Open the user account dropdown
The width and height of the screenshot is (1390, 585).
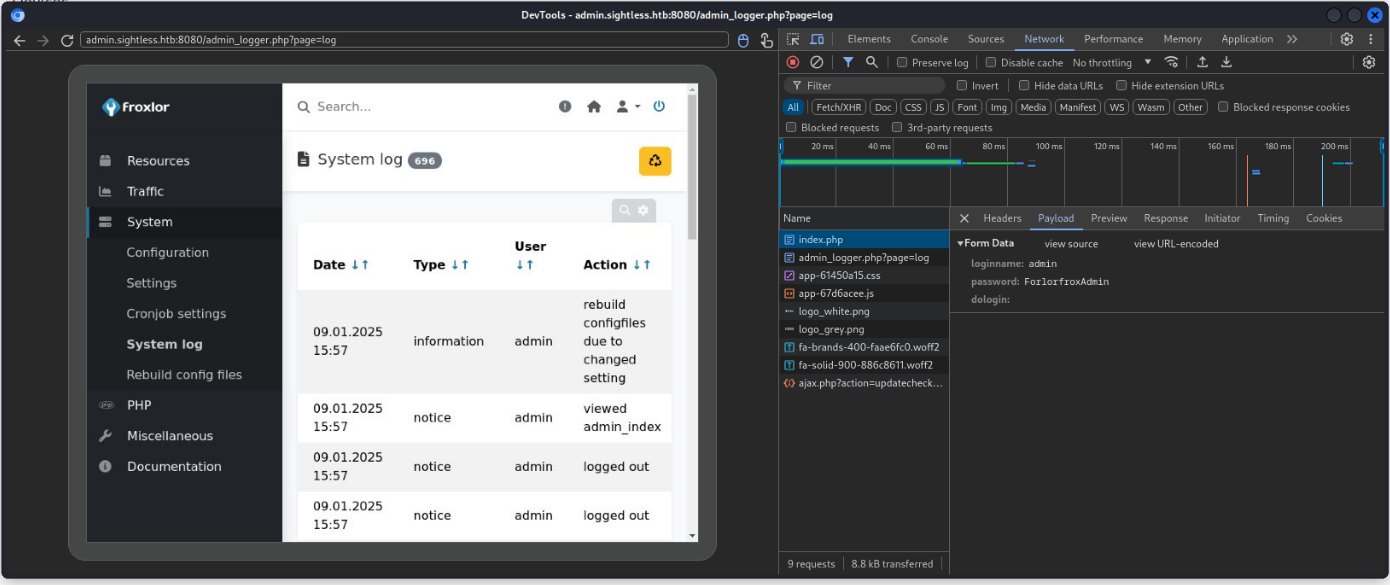coord(628,106)
